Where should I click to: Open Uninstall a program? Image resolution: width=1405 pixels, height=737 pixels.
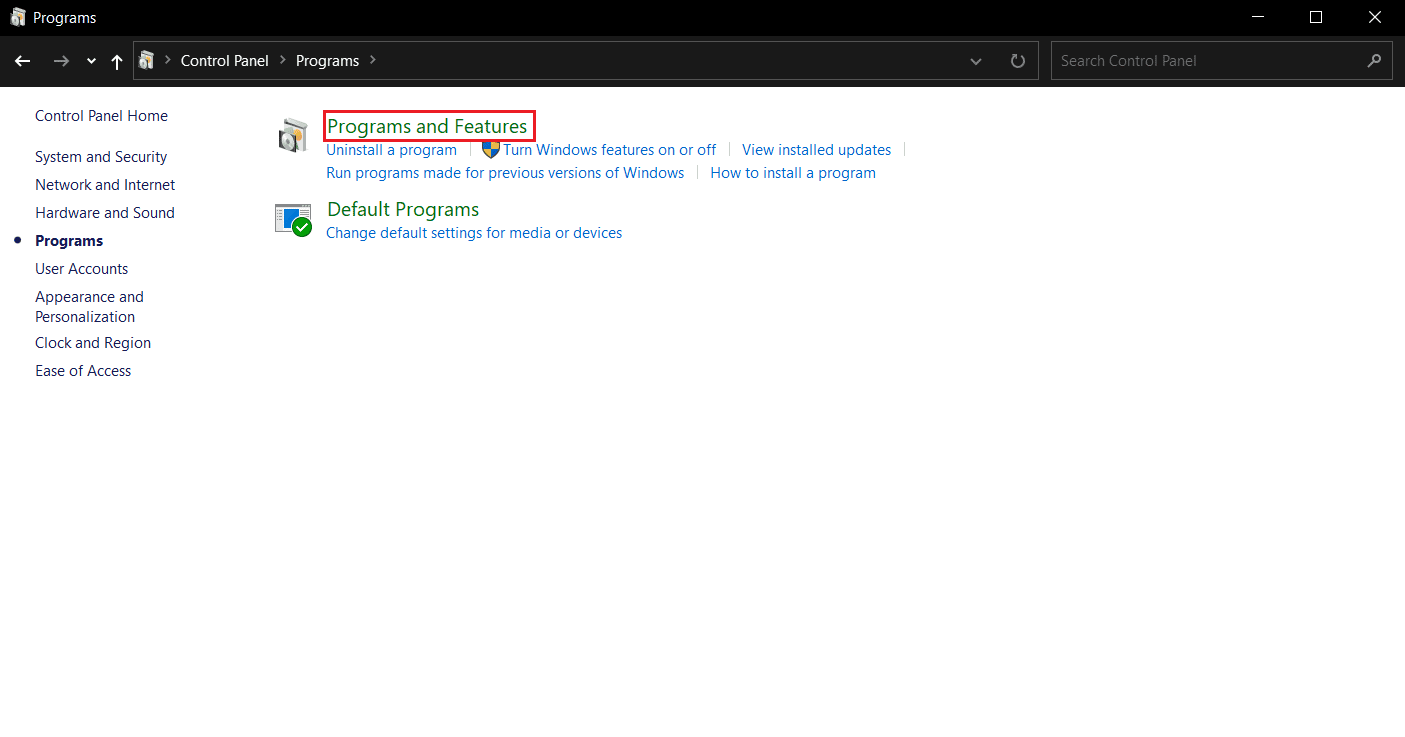pos(391,149)
